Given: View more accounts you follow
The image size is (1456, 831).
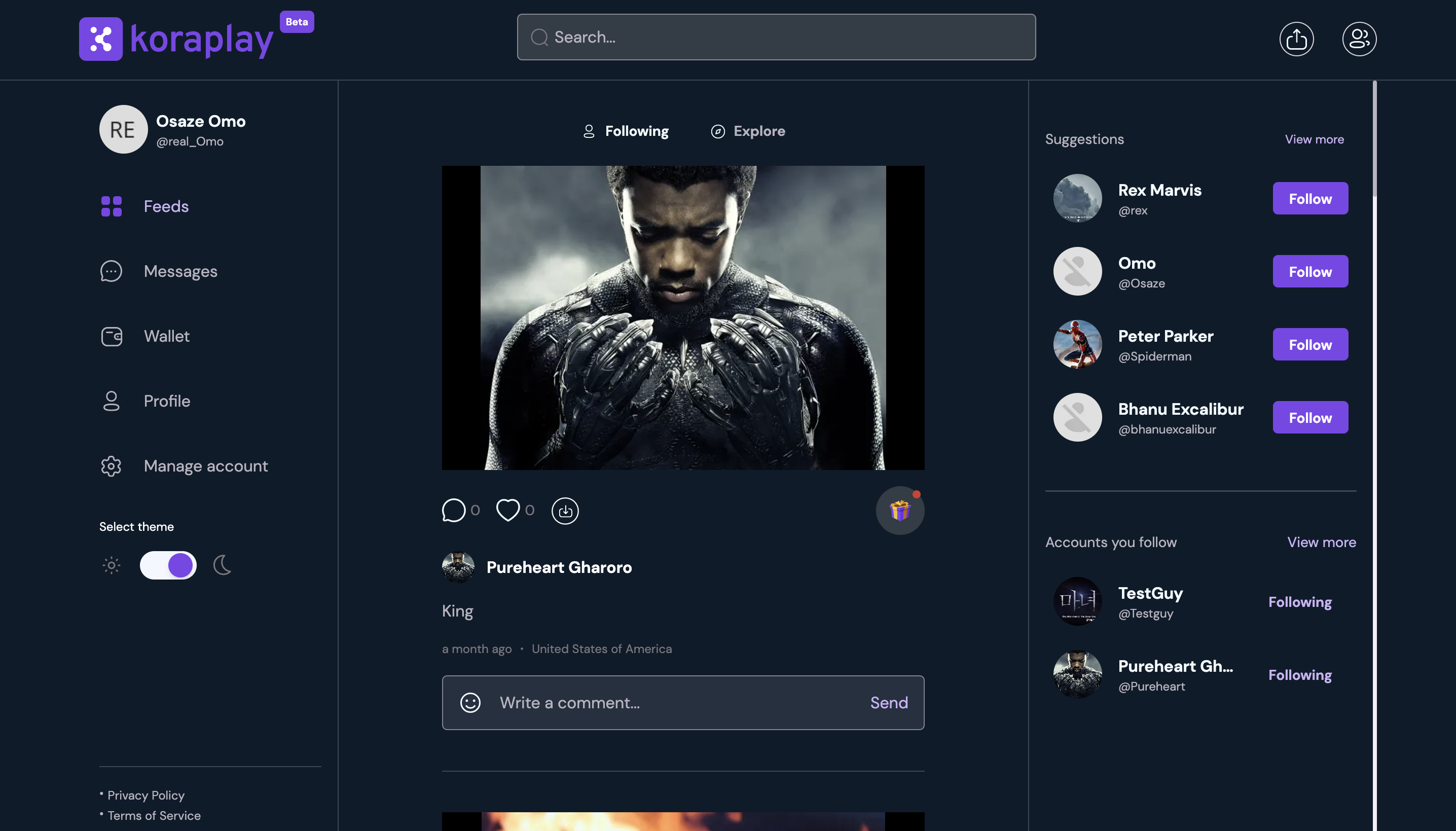Looking at the screenshot, I should tap(1321, 542).
